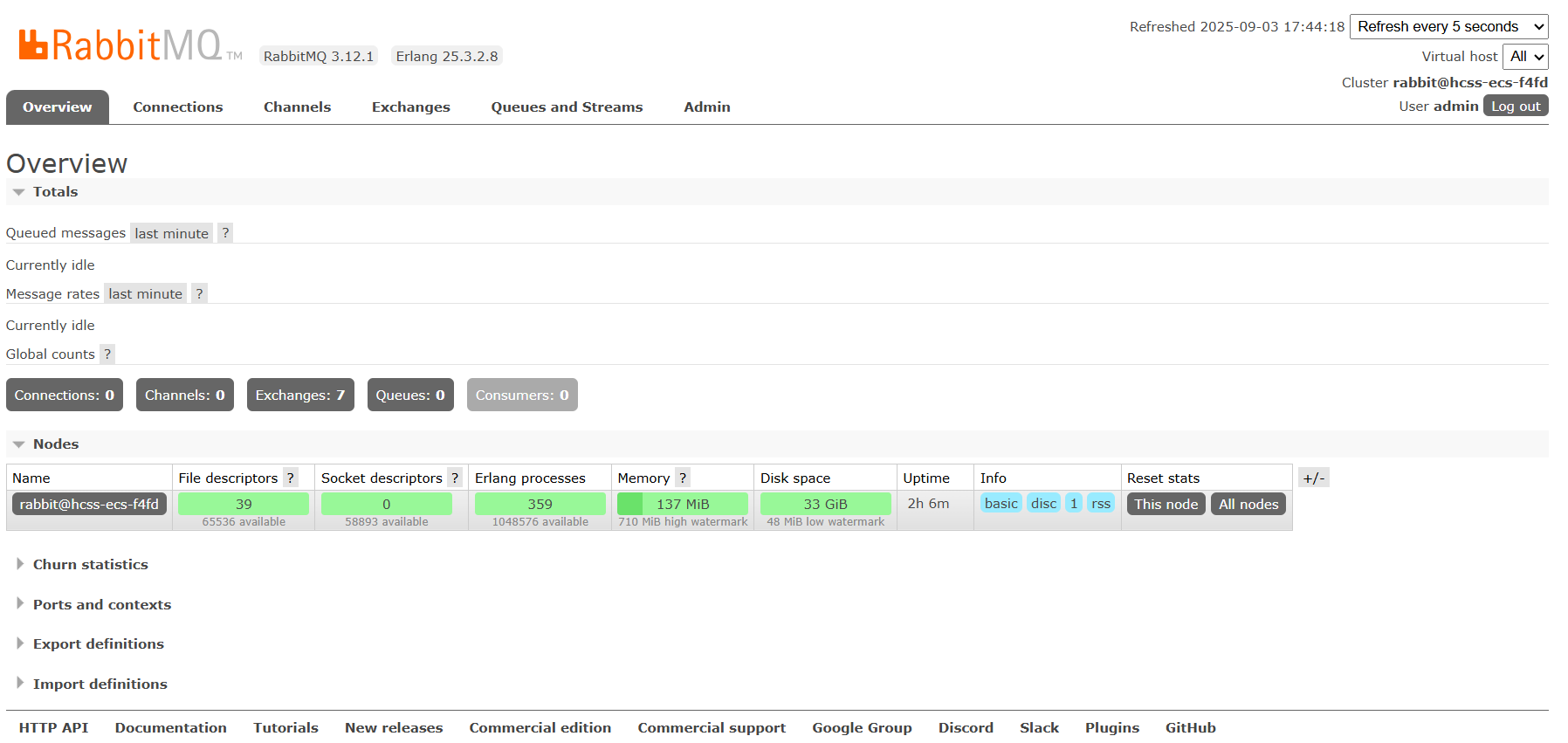Open Exchanges: 7 count link
The image size is (1568, 743).
(300, 395)
